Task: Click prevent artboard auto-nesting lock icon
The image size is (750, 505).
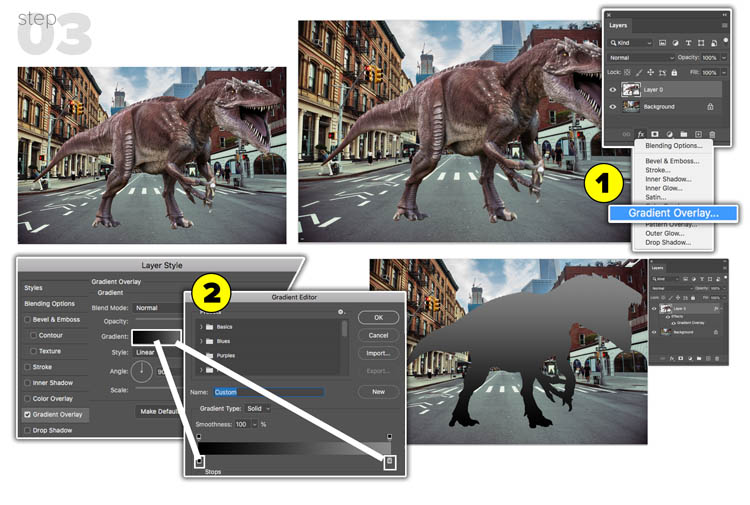Action: tap(662, 73)
